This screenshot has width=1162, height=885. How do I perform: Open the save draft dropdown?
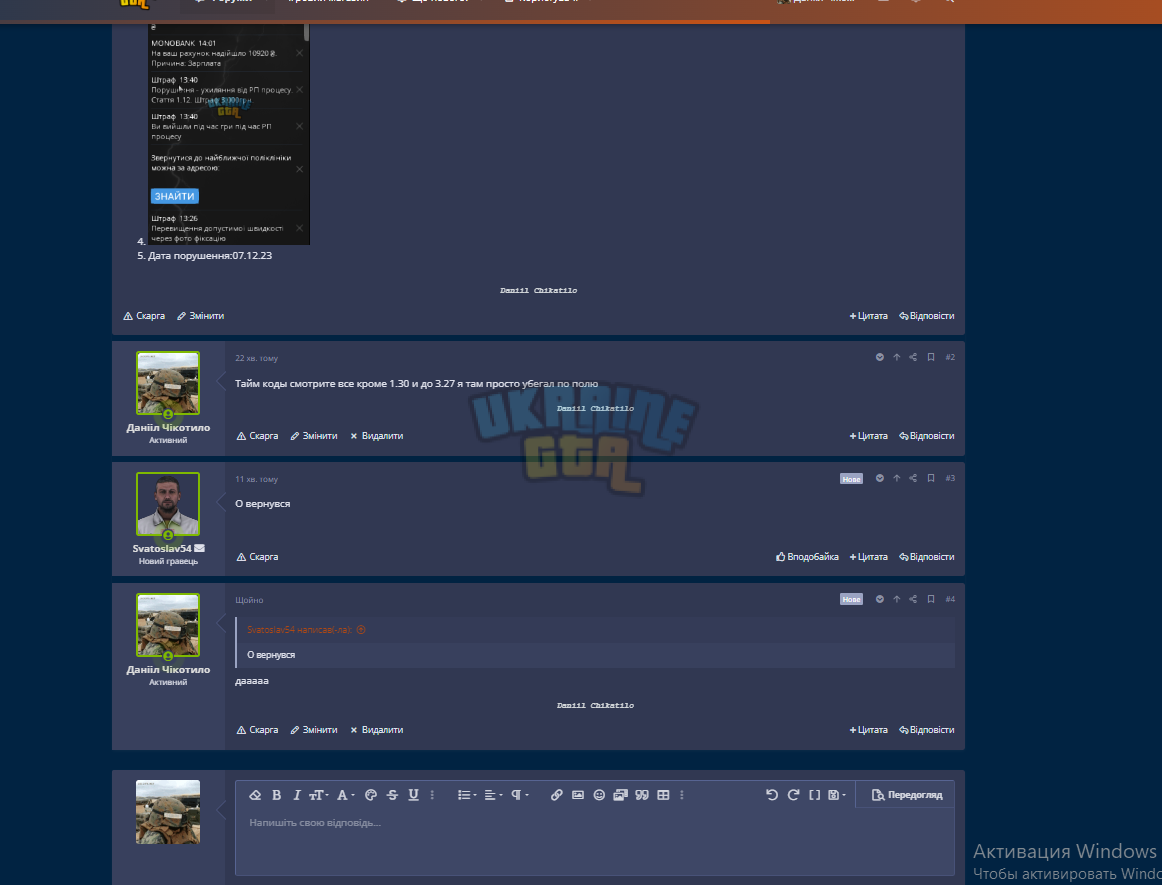[x=837, y=795]
